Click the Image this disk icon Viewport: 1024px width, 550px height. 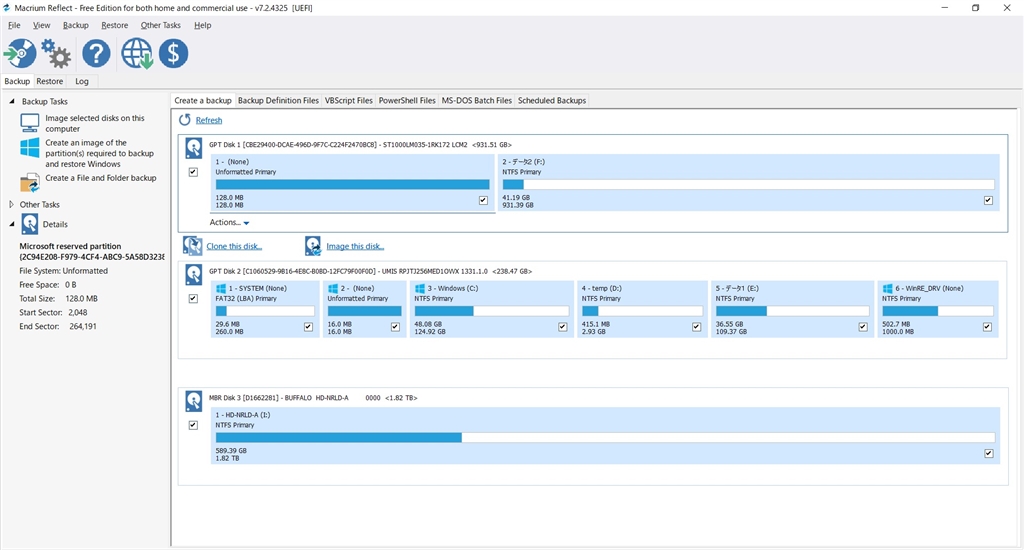coord(313,246)
